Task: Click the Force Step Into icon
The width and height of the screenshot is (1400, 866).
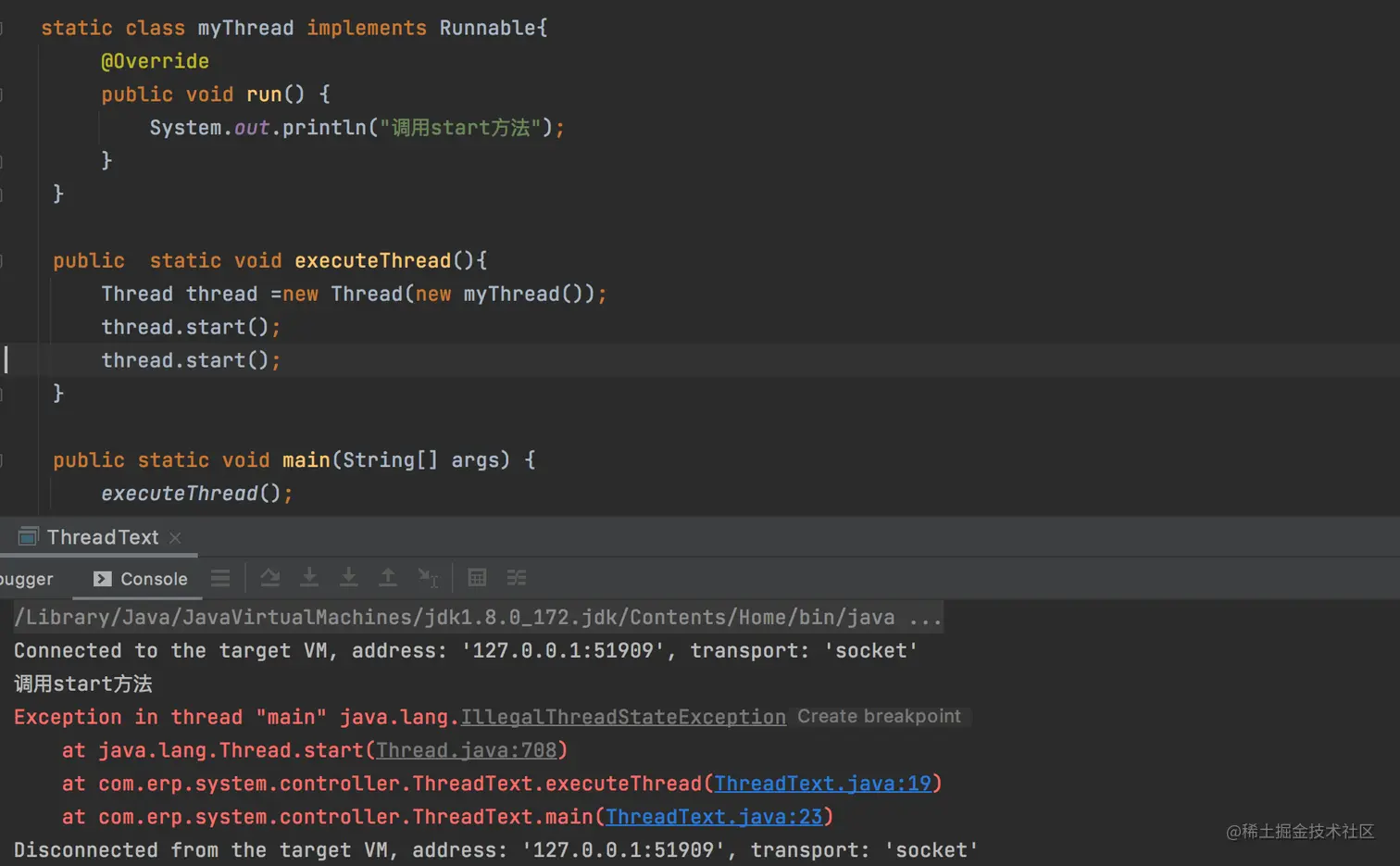Action: coord(348,578)
